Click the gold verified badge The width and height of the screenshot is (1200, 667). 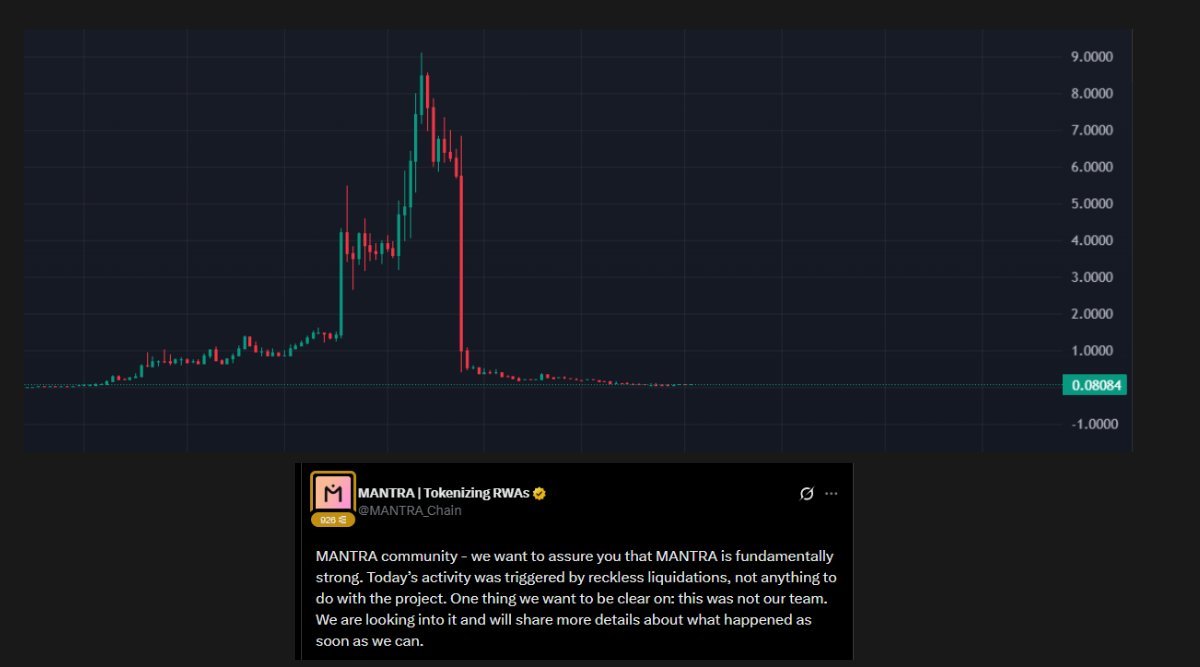540,493
